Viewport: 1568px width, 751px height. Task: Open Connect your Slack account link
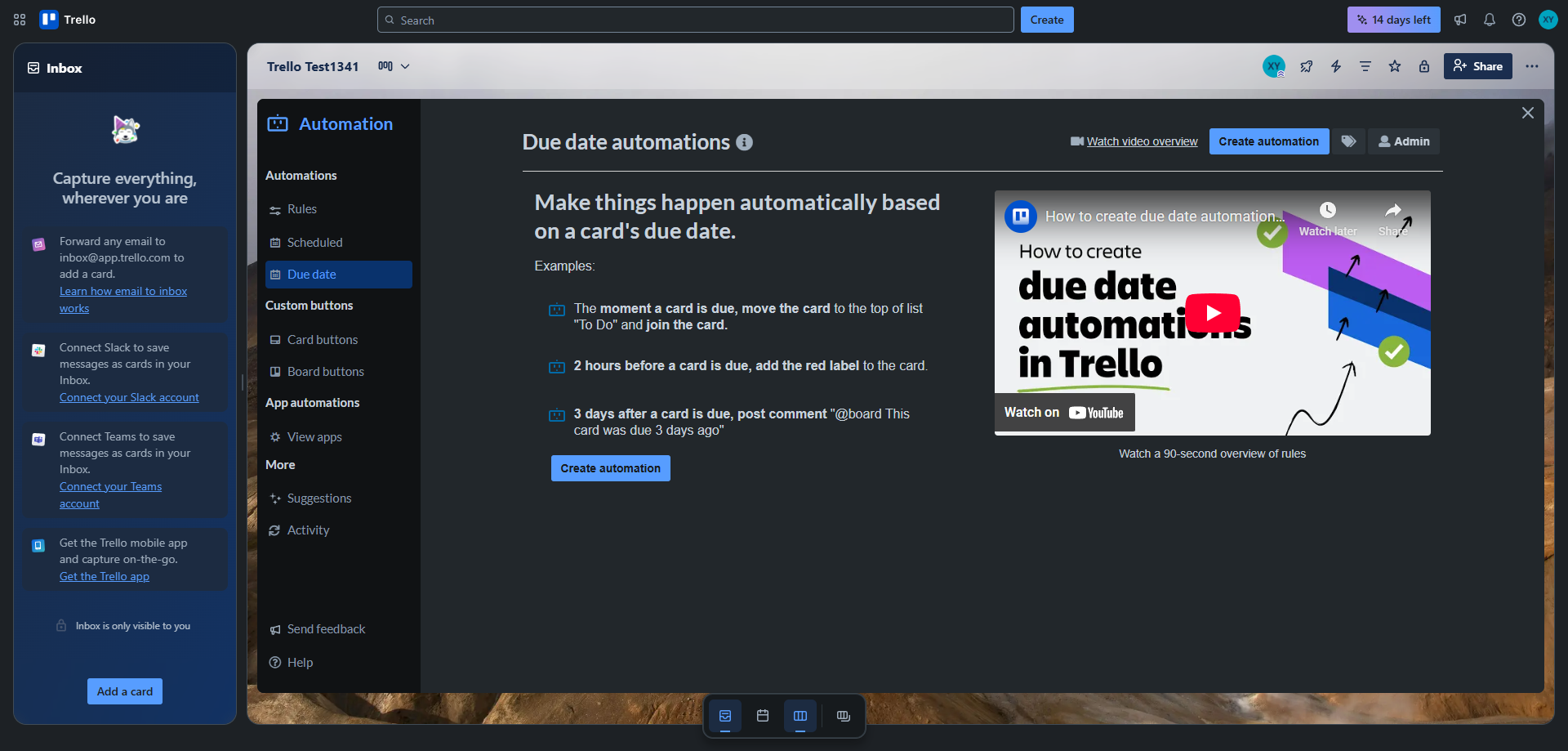(129, 397)
